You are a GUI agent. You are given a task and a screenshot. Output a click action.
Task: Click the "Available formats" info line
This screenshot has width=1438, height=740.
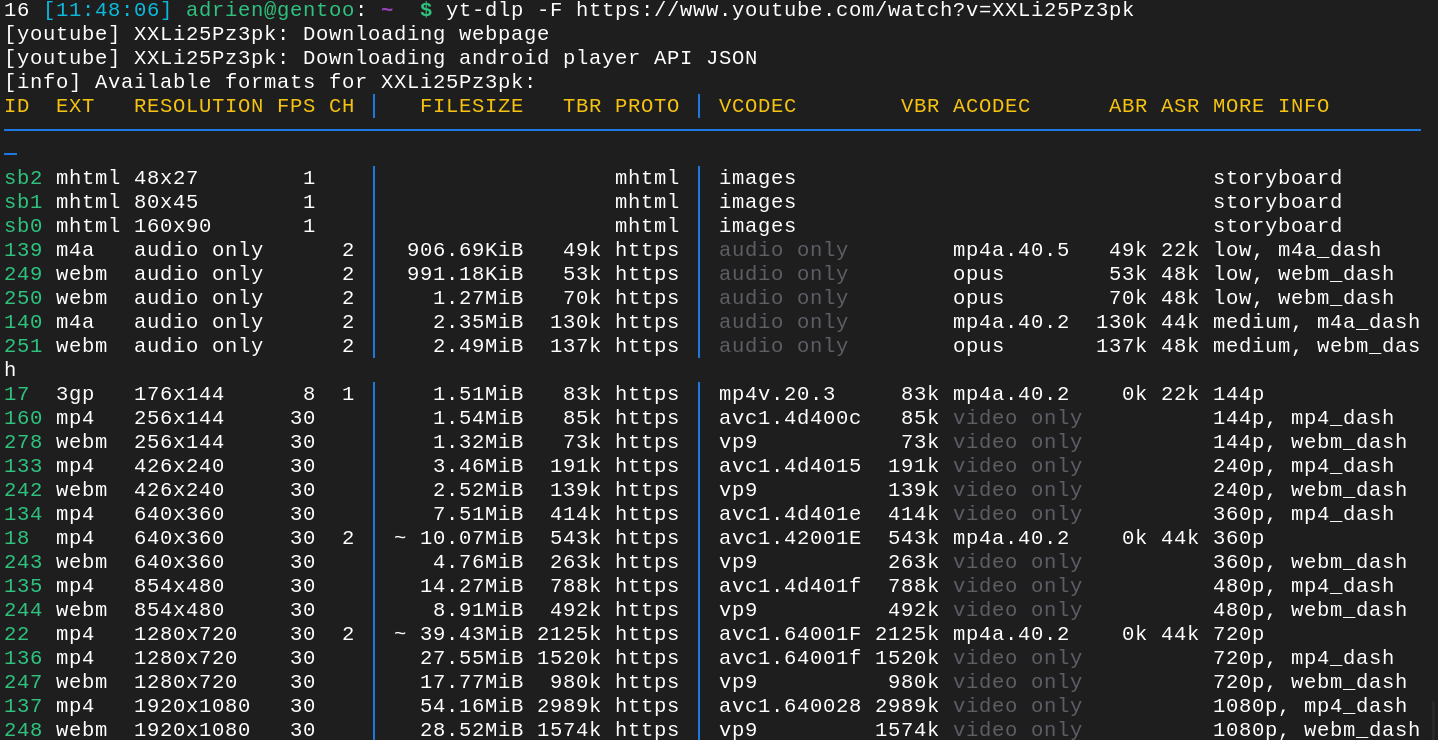click(270, 82)
